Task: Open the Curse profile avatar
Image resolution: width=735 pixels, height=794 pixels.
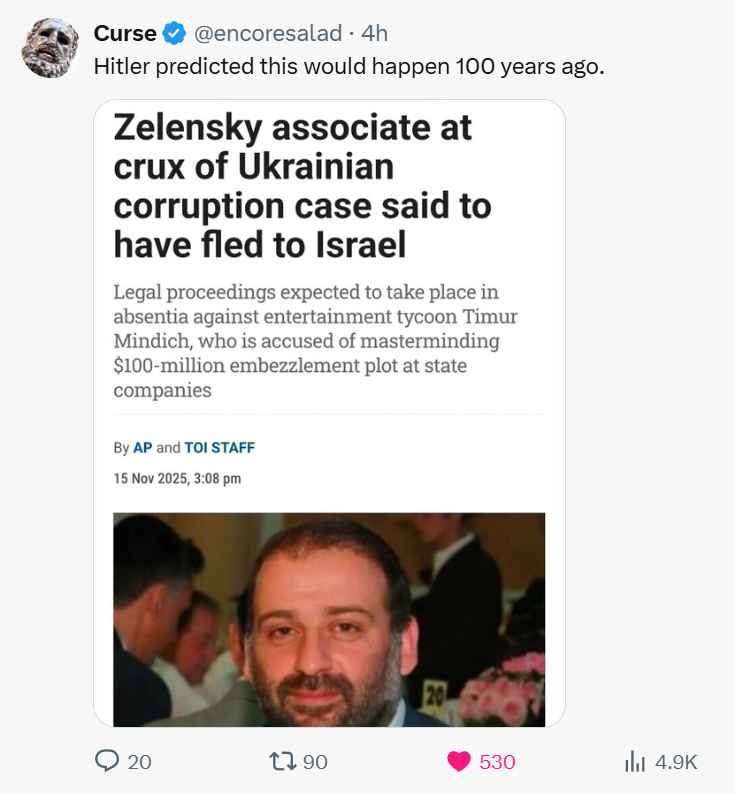Action: click(48, 45)
